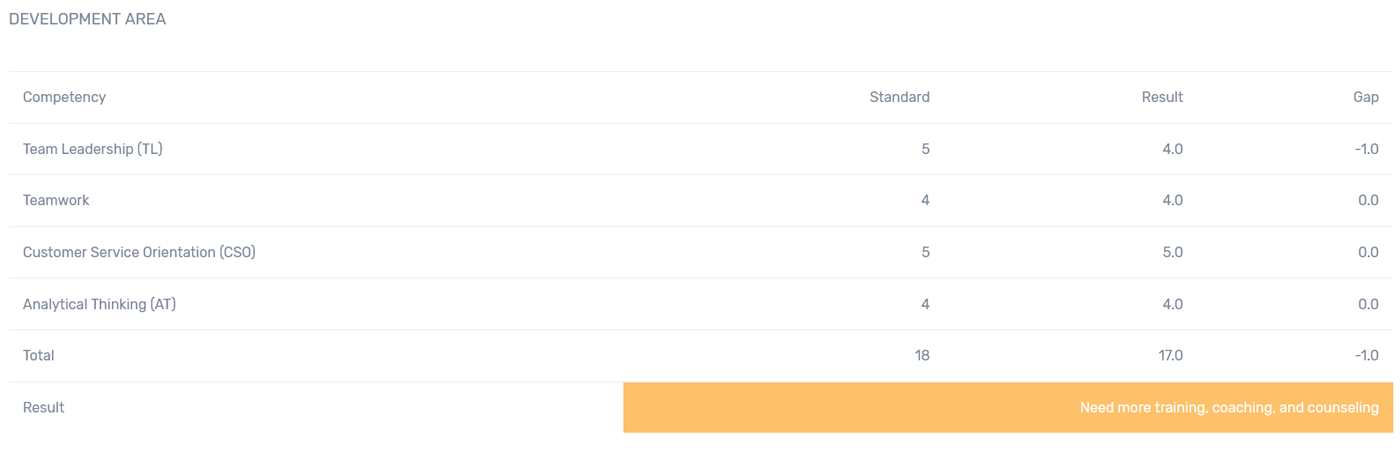Select the Teamwork competency label
Screen dimensions: 1400x450
click(56, 200)
